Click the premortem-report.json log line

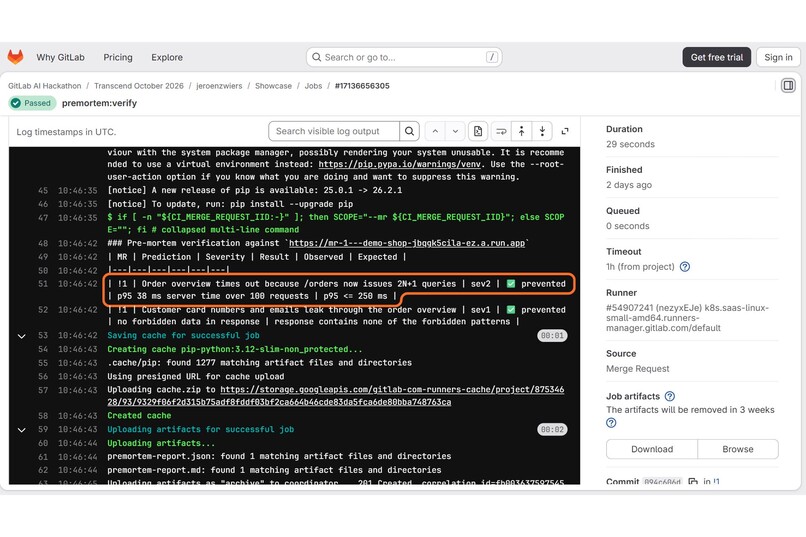pos(279,456)
